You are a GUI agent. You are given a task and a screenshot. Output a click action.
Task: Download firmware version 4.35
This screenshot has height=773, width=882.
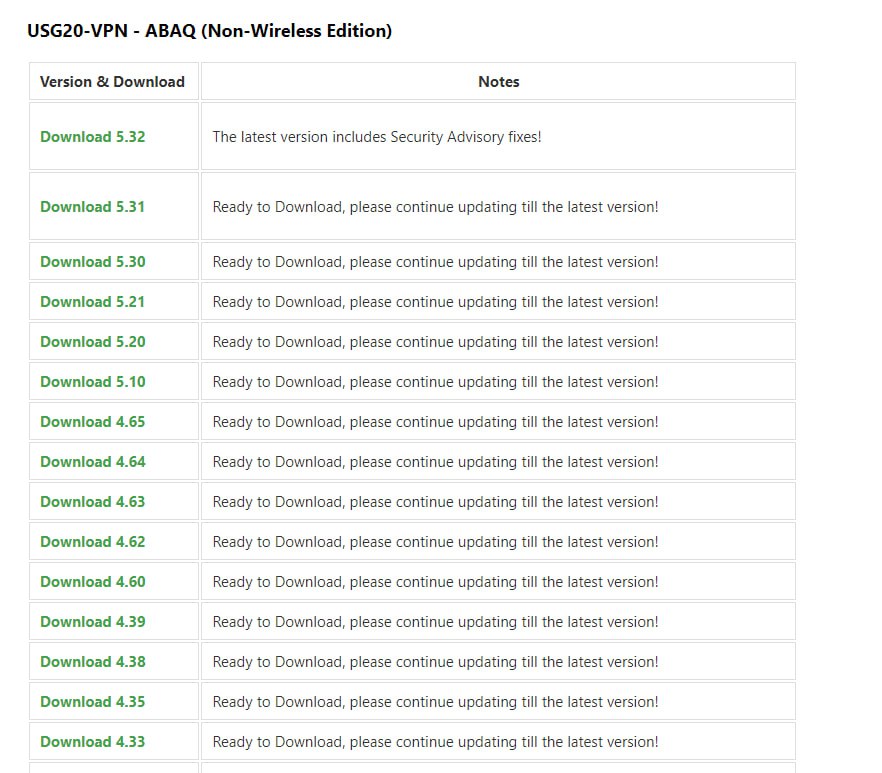92,702
